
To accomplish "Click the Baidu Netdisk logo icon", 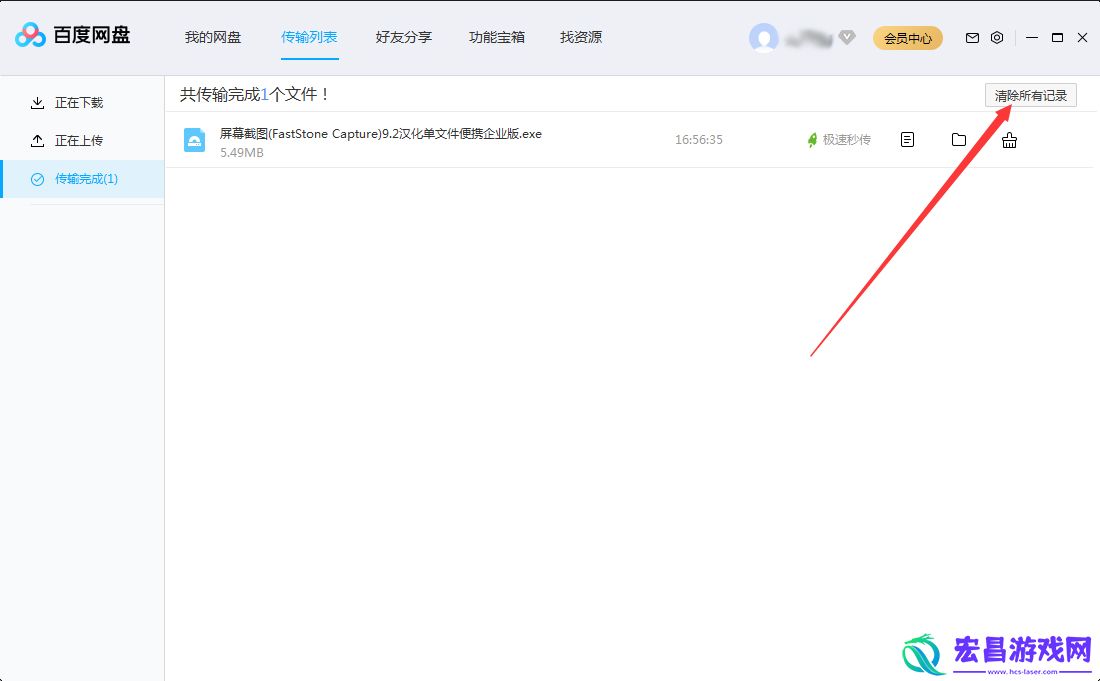I will (30, 35).
